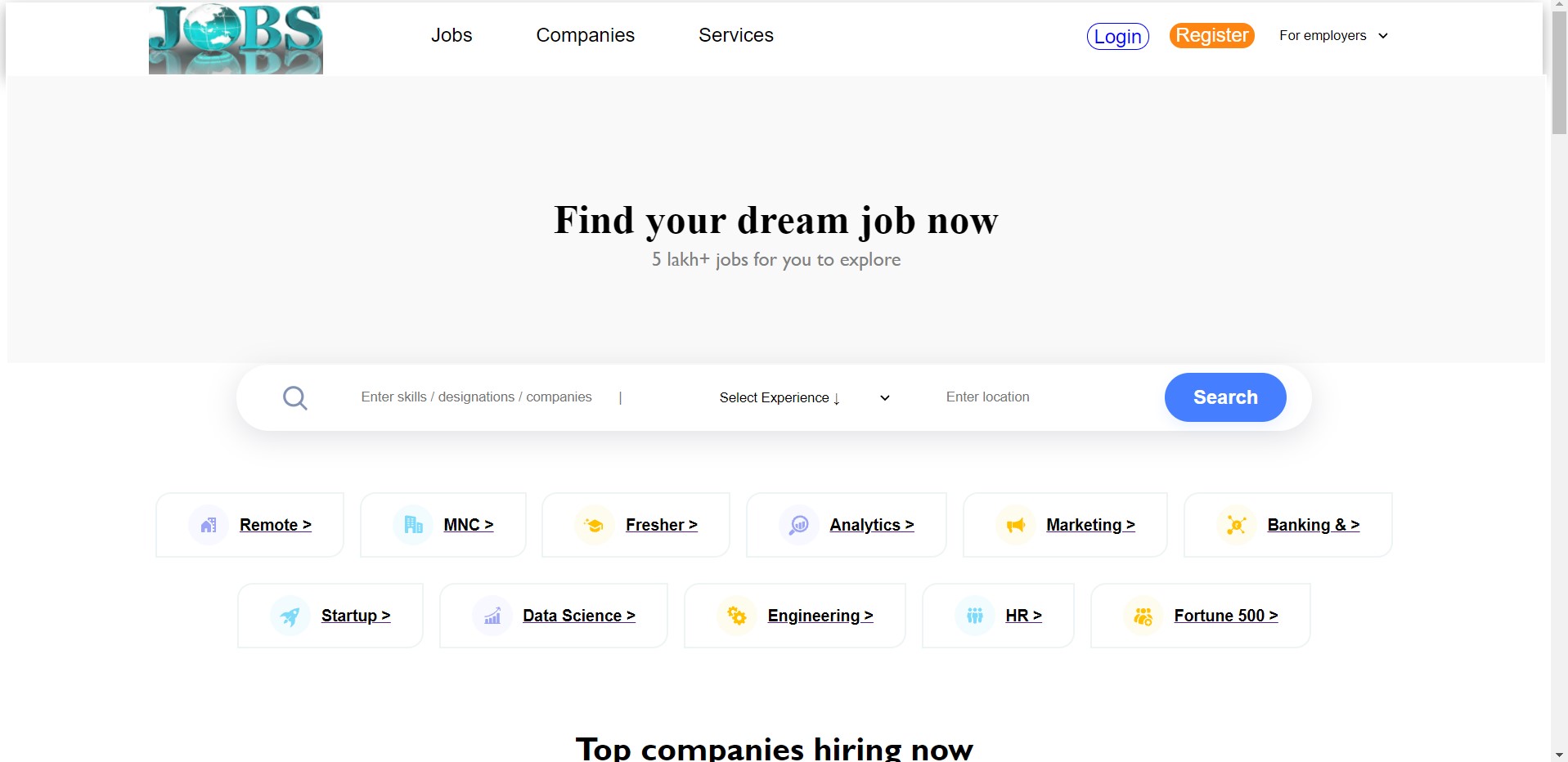Click the home icon on the Remote card
1568x762 pixels.
point(208,525)
